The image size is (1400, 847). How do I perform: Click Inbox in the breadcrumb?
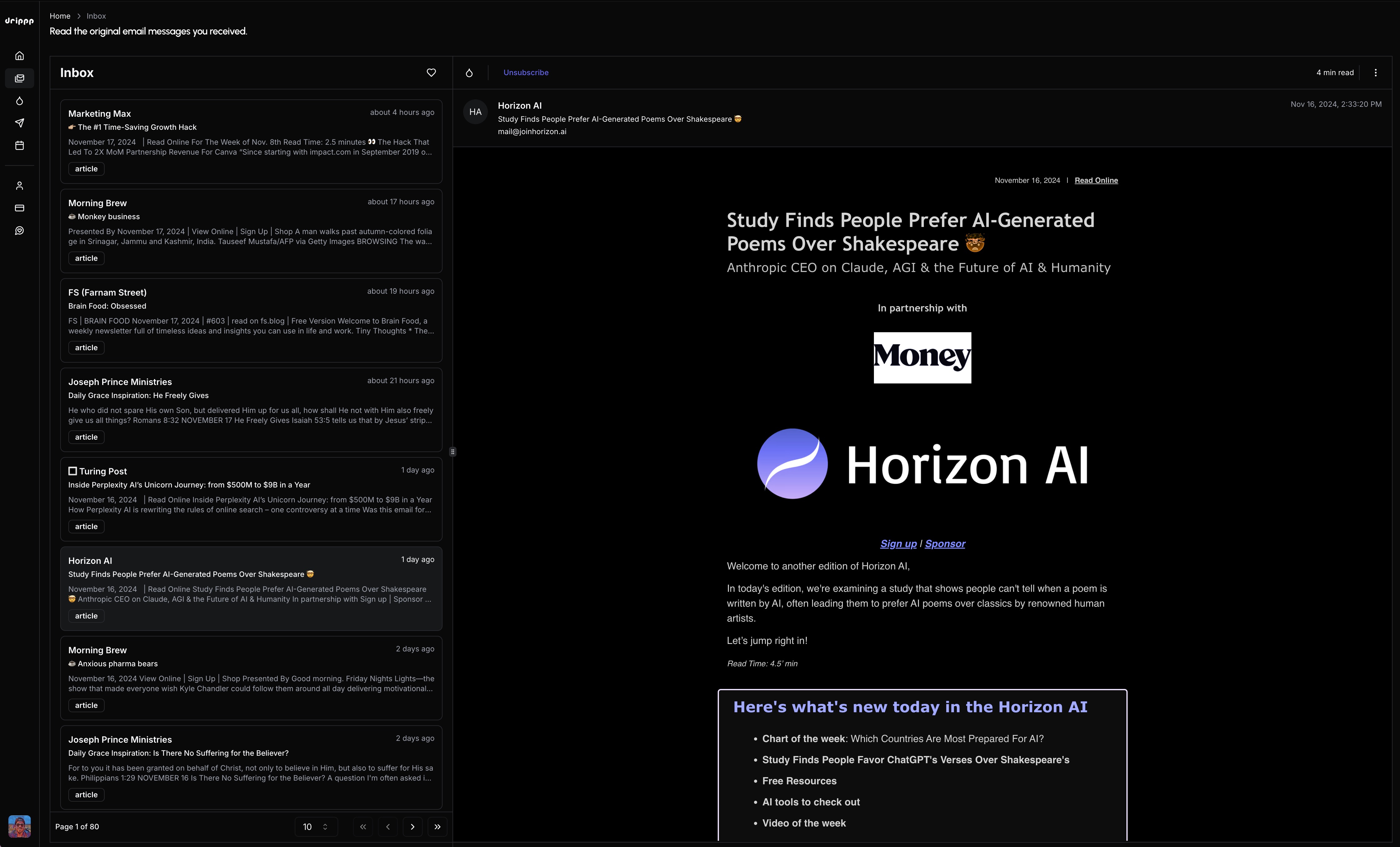[x=96, y=16]
